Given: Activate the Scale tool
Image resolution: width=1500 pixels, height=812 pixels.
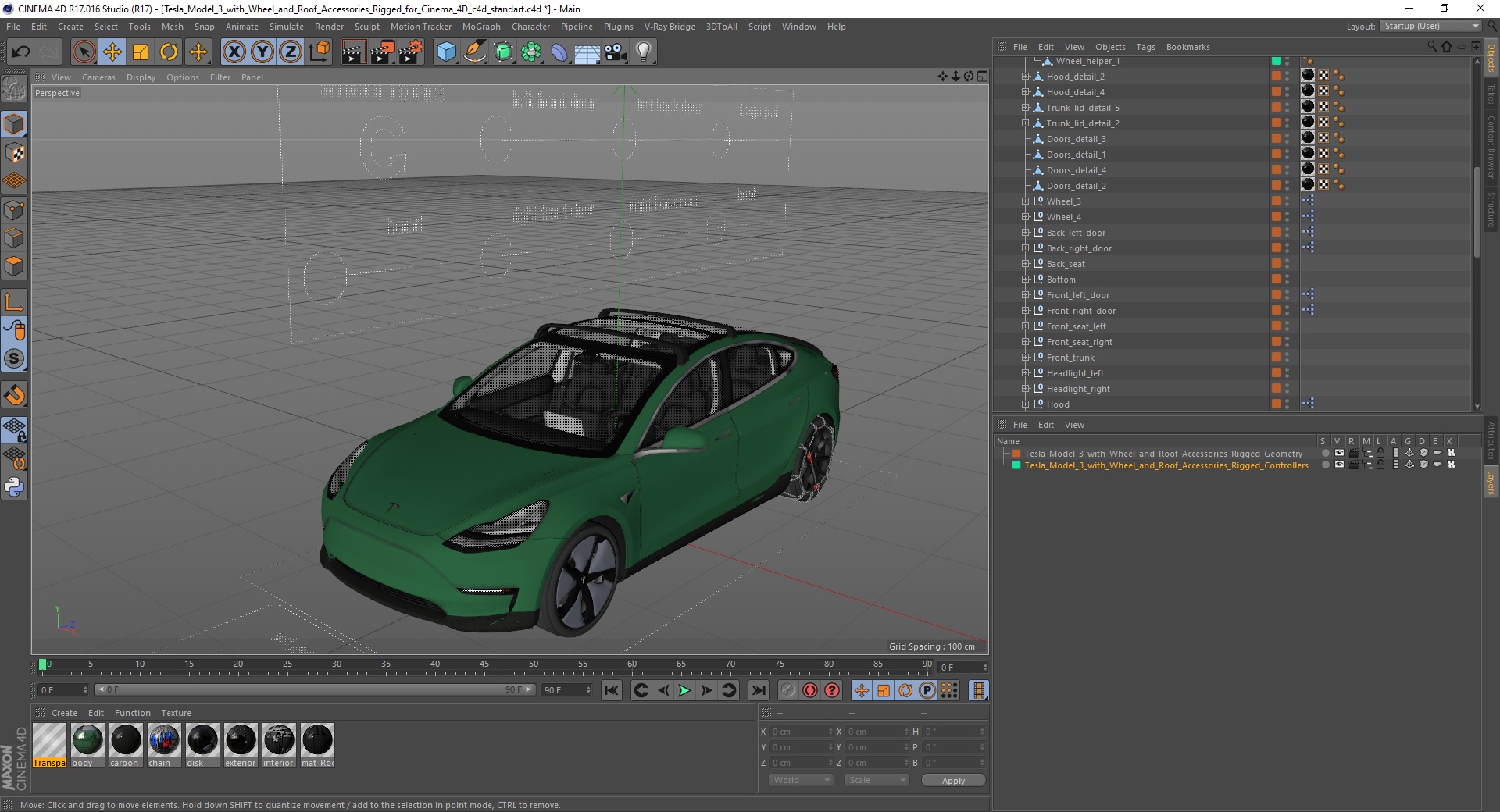Looking at the screenshot, I should (141, 52).
